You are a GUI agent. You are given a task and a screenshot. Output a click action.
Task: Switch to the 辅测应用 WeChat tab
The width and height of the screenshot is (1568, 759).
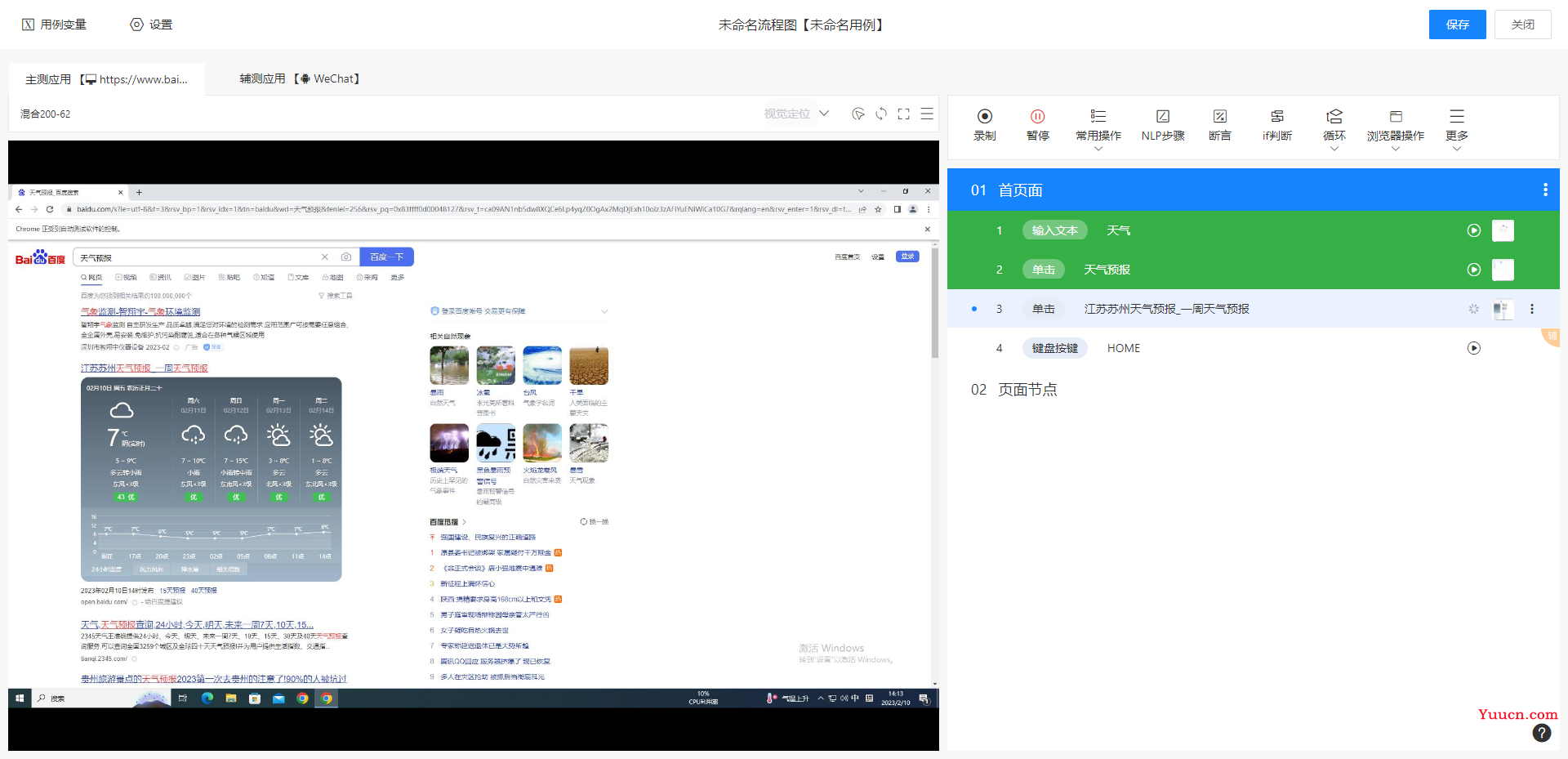click(x=300, y=79)
